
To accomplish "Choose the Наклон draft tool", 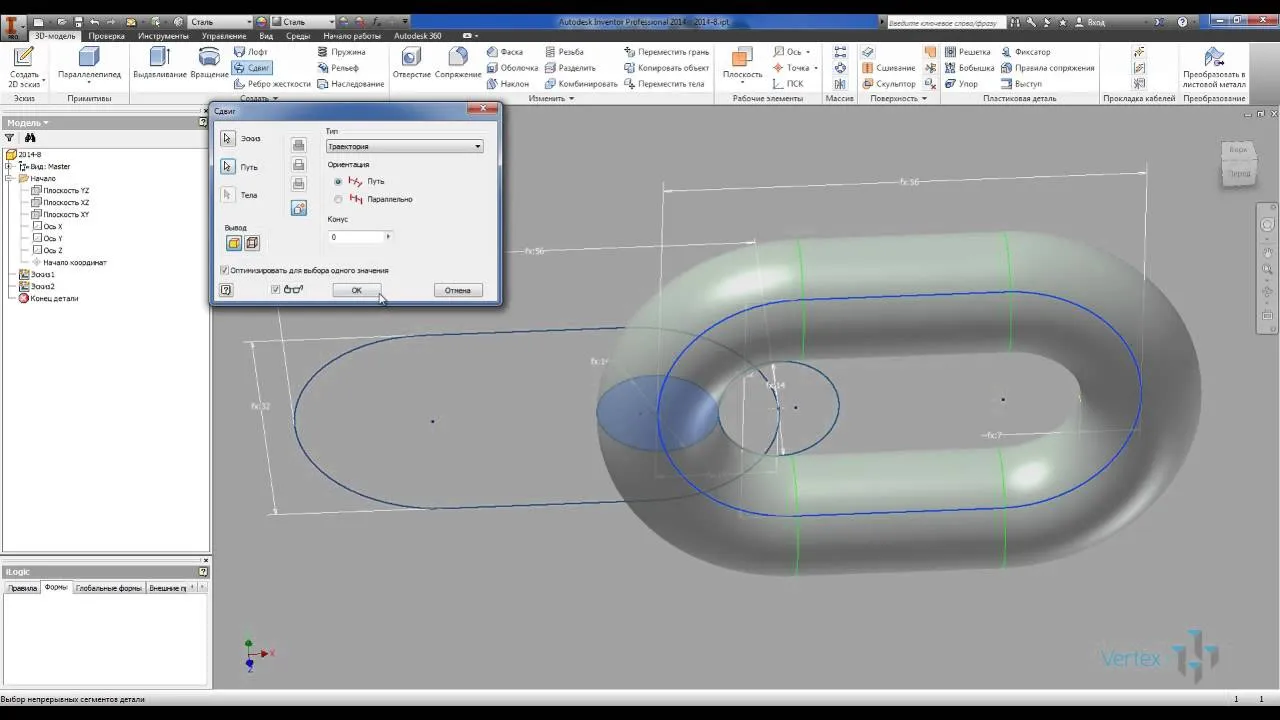I will pyautogui.click(x=508, y=84).
